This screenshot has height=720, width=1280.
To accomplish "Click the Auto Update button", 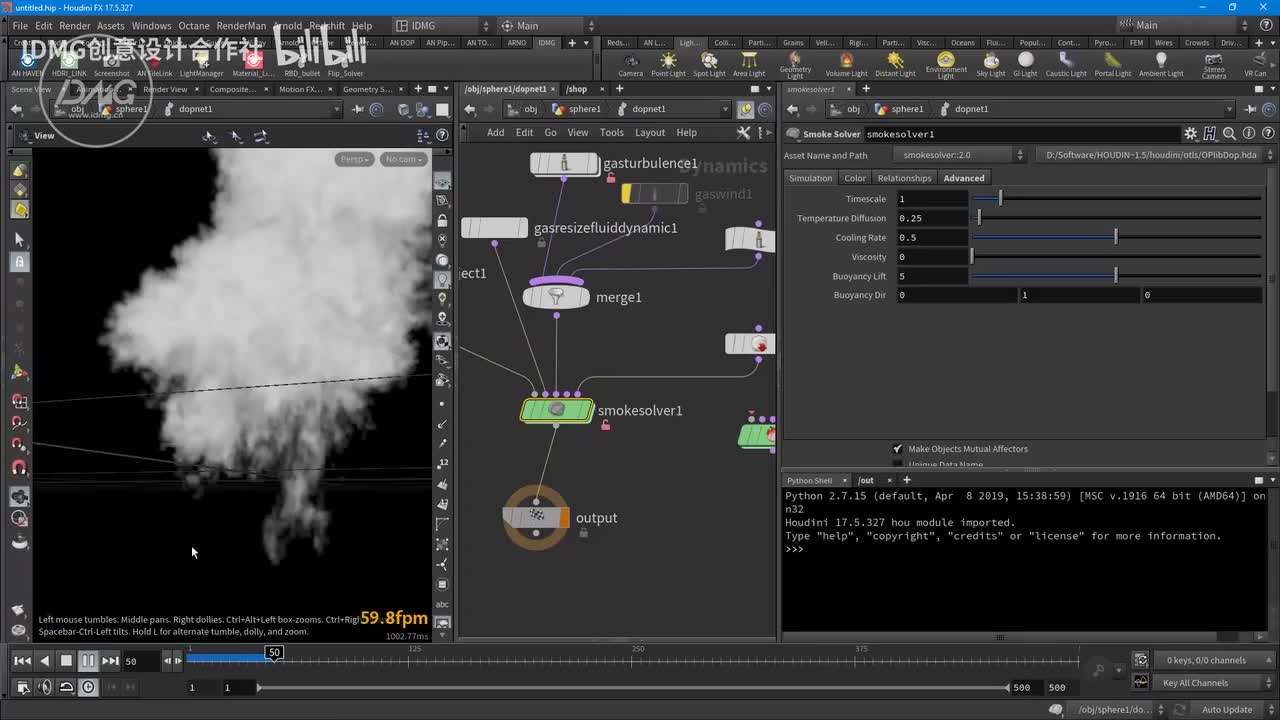I will point(1226,710).
